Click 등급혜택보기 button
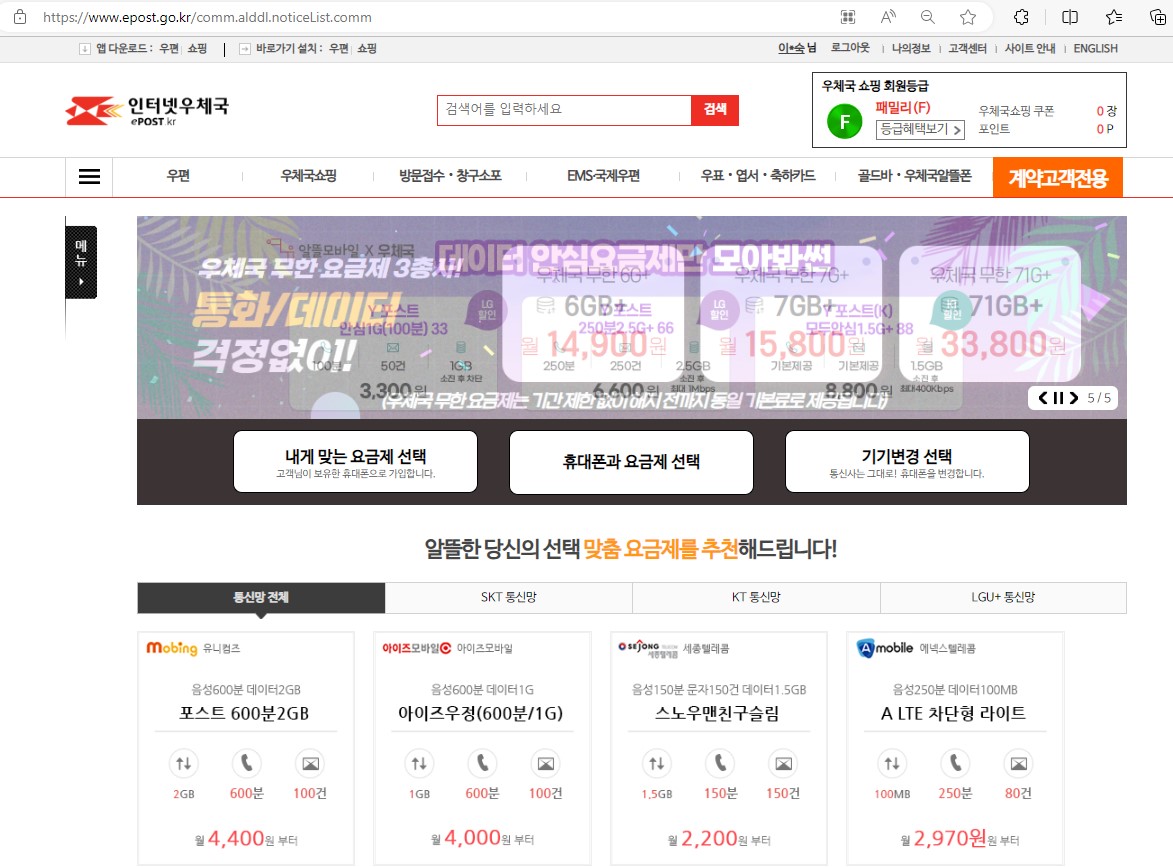The width and height of the screenshot is (1173, 867). (x=920, y=129)
